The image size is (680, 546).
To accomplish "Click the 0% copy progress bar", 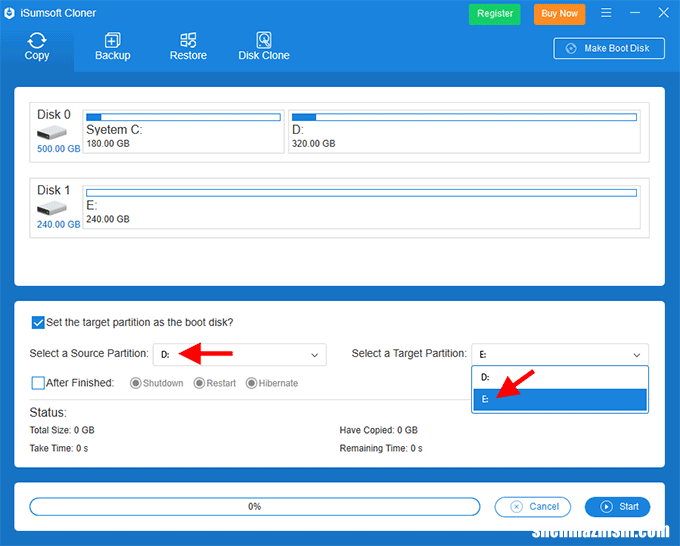I will click(x=255, y=507).
